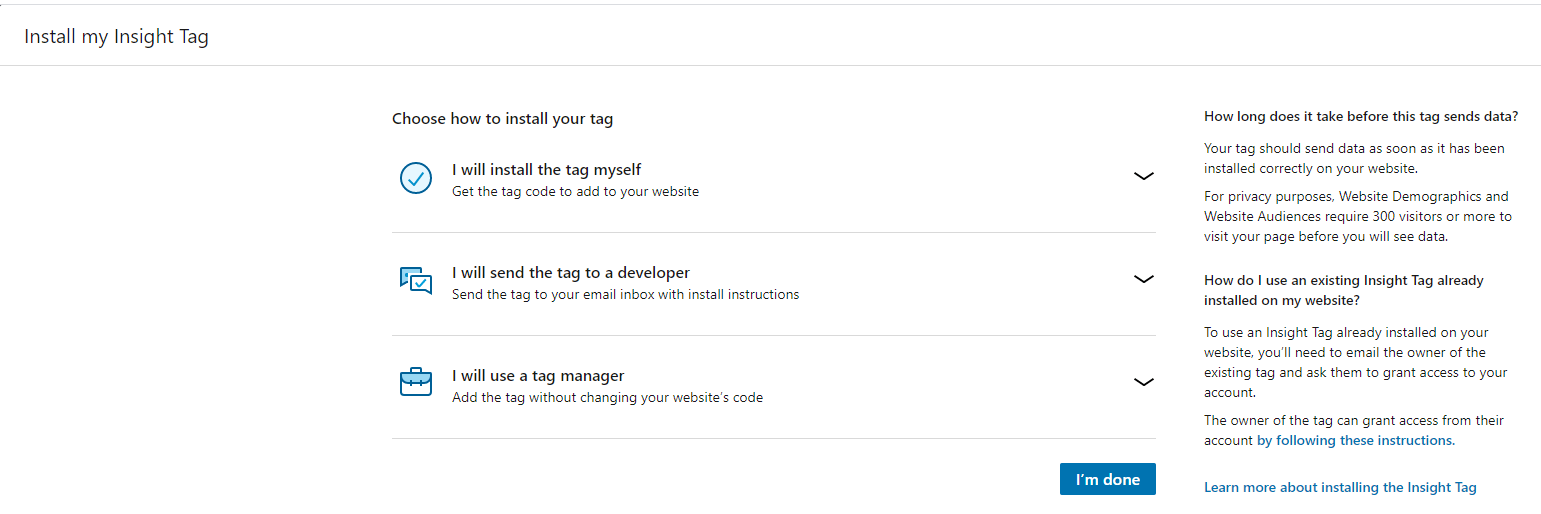Click 'How do I use an existing Insight Tag' question
Viewport: 1541px width, 514px height.
click(1344, 290)
